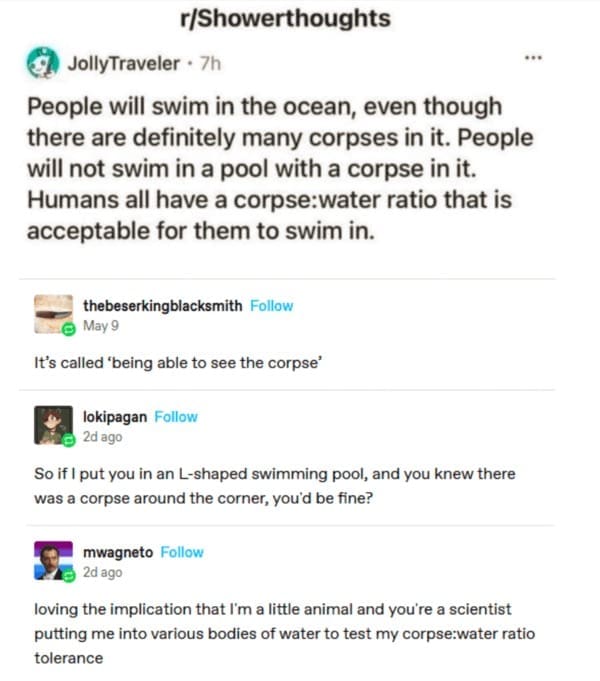
Task: Open lokipagan's username link
Action: (115, 417)
